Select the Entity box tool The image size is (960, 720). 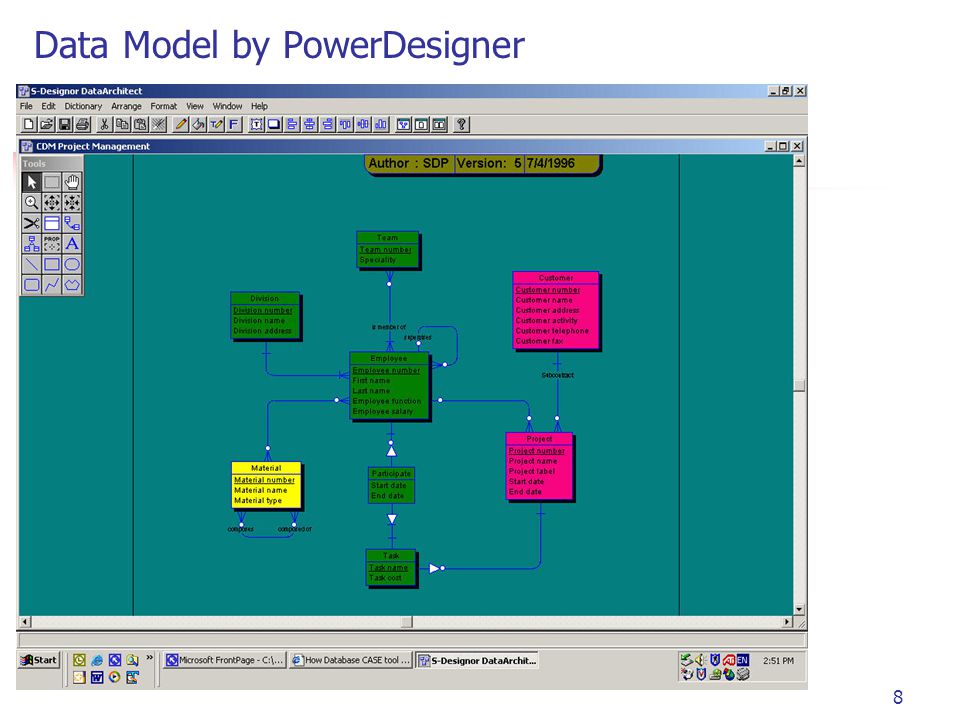point(52,223)
